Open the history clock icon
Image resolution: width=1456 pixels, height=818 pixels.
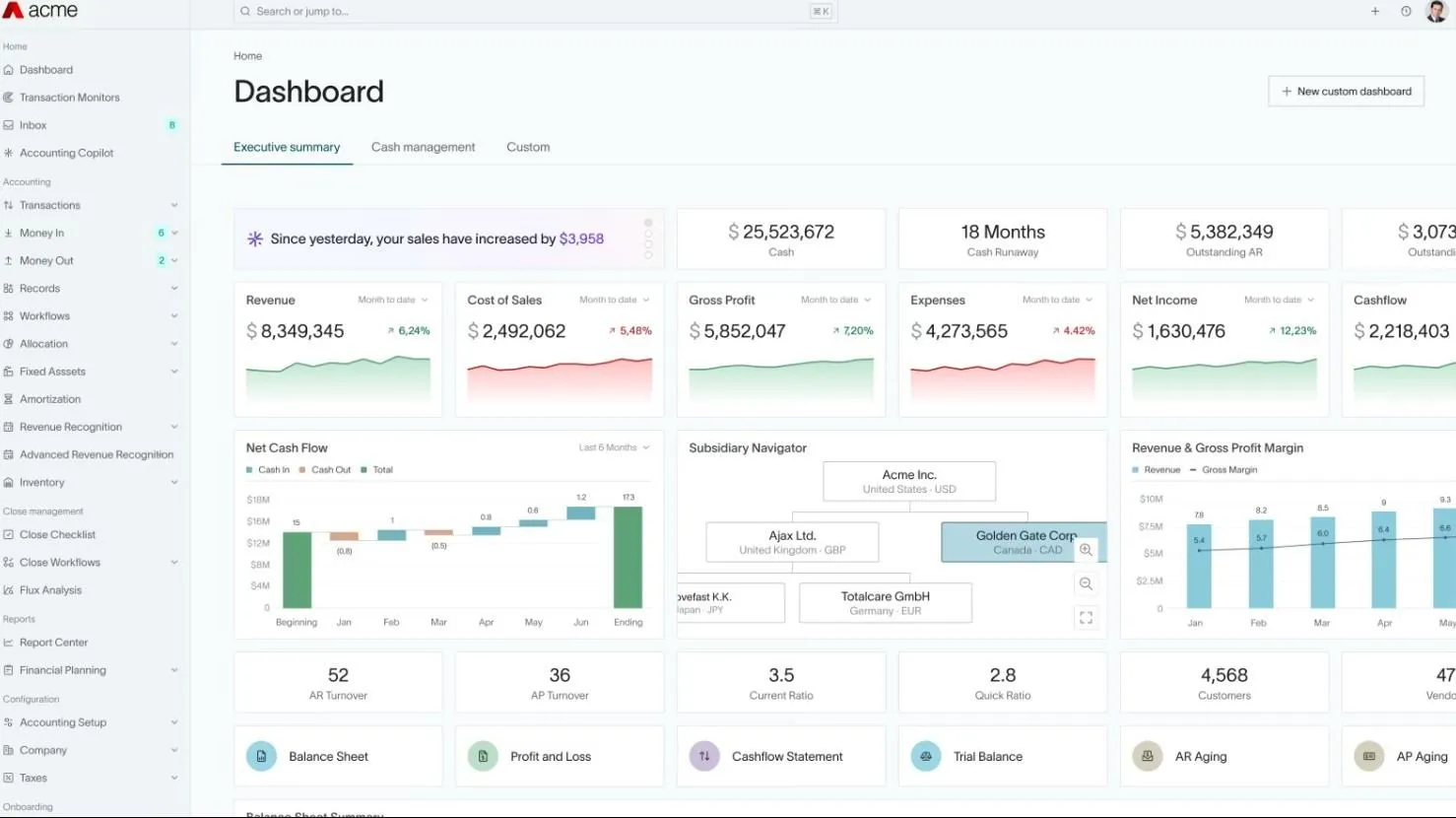[x=1406, y=12]
